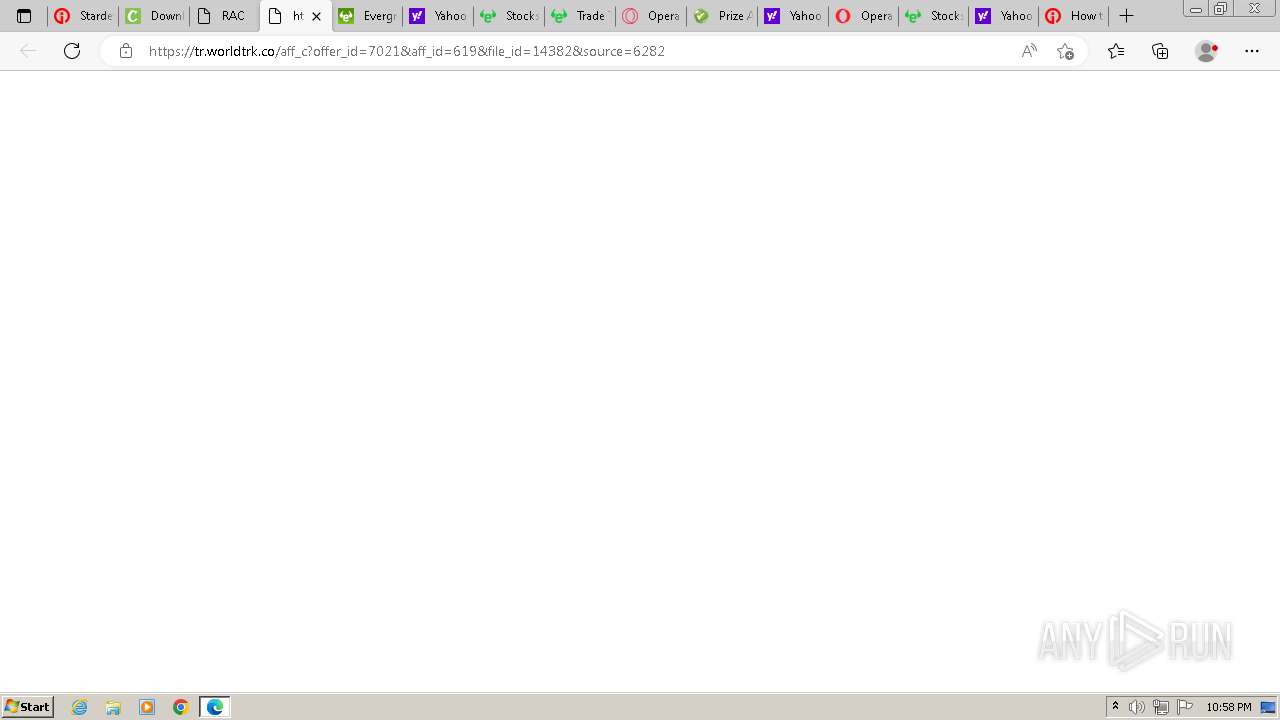Screen dimensions: 1280x720
Task: Switch to the Starde tab
Action: coord(83,16)
